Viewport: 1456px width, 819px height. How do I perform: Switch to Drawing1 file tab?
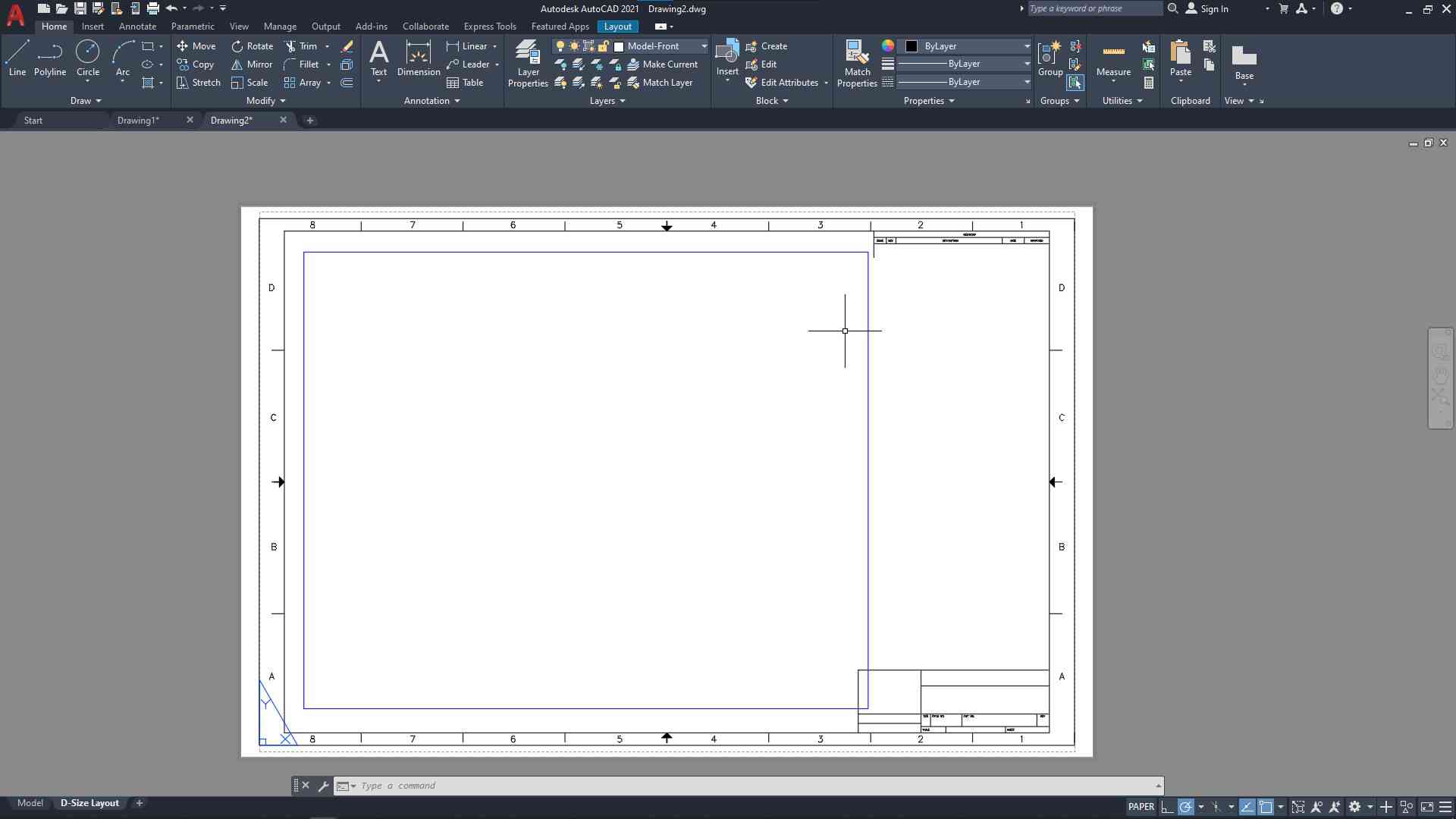[138, 121]
